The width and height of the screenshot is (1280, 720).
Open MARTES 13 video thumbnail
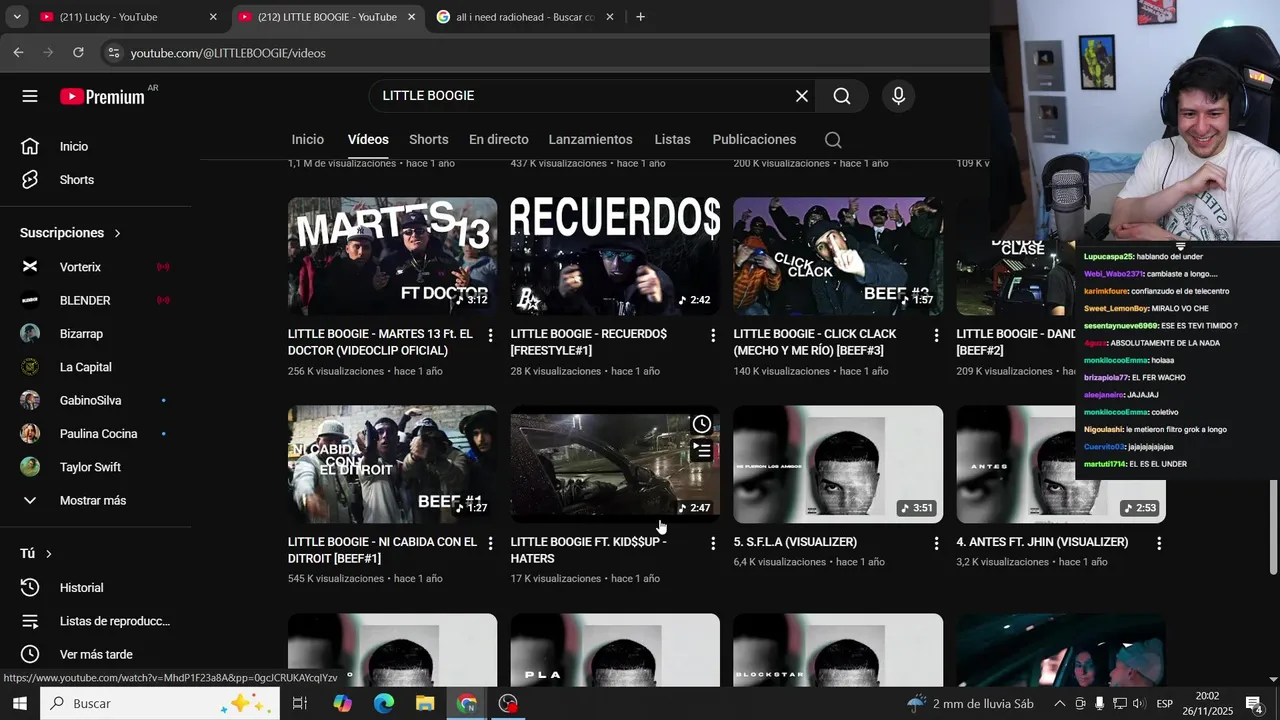(x=392, y=256)
